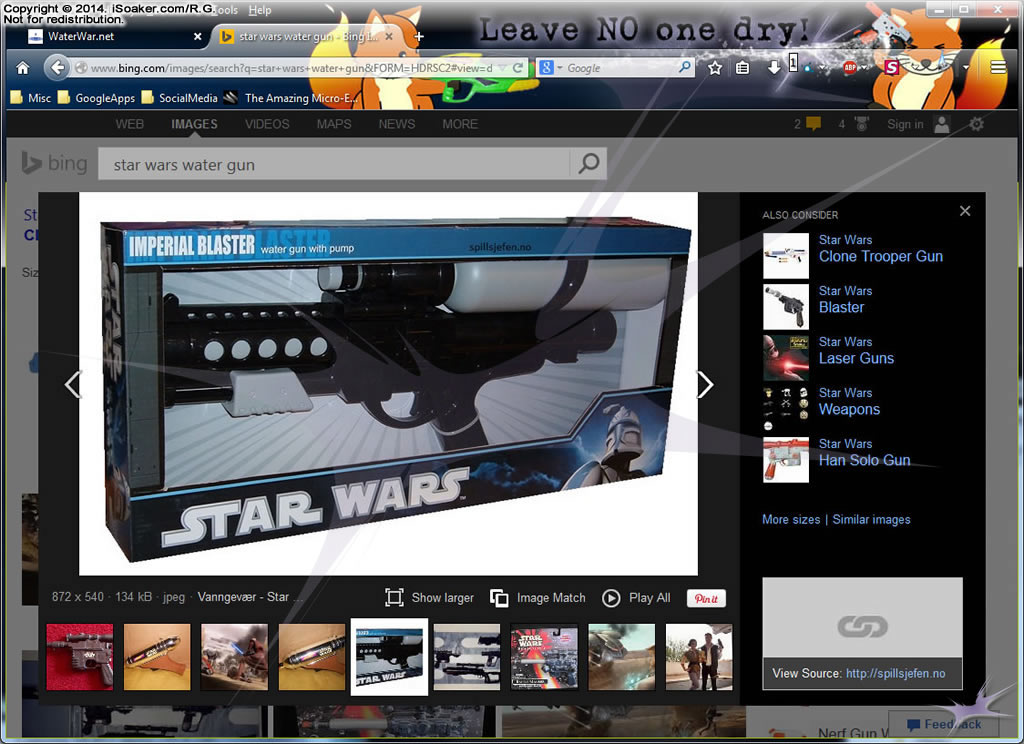Start slideshow with Play All

pos(636,598)
